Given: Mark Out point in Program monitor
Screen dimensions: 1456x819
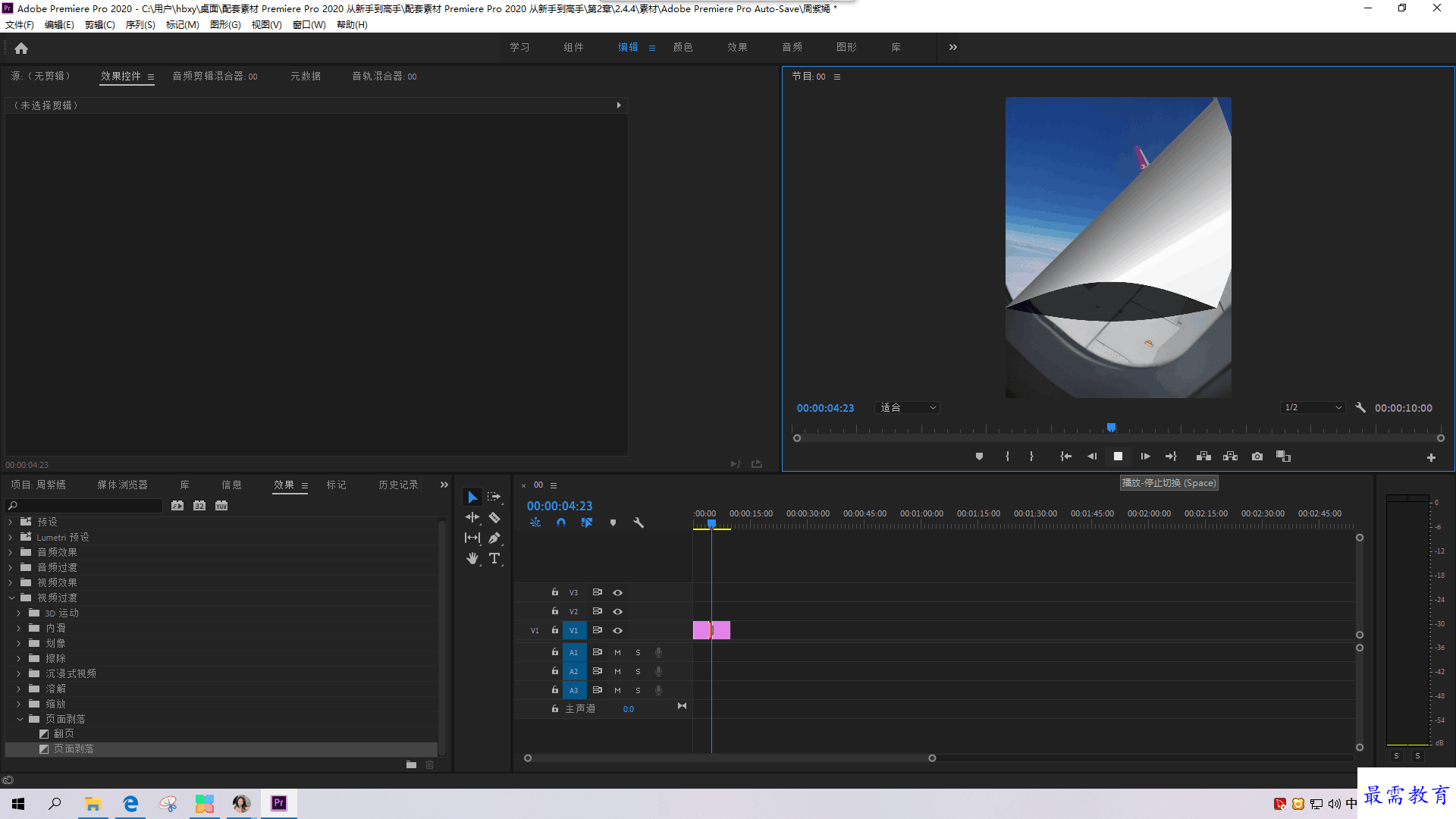Looking at the screenshot, I should [x=1031, y=457].
